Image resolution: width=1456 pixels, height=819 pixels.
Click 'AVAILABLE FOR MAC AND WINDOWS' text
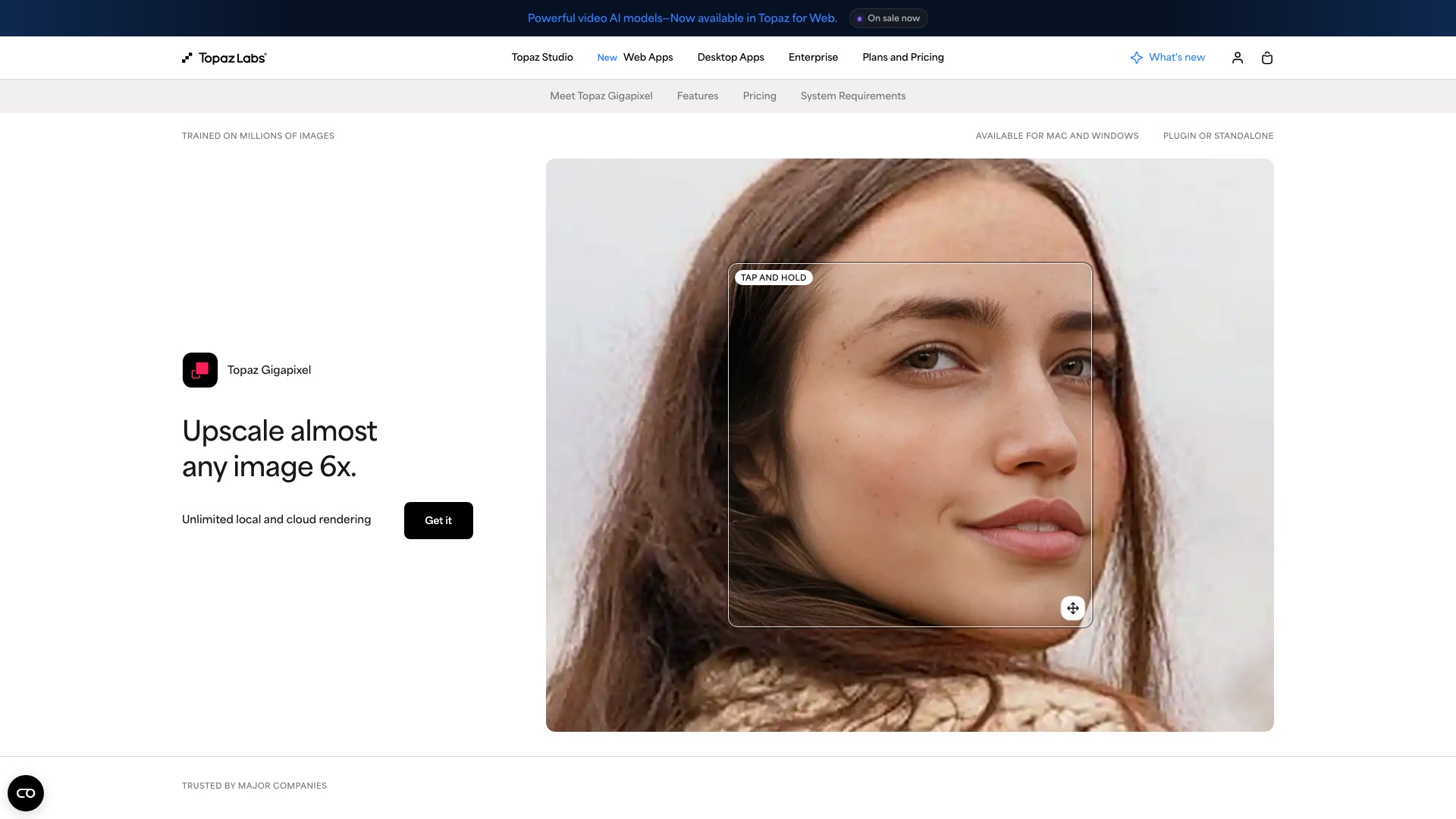pyautogui.click(x=1057, y=136)
